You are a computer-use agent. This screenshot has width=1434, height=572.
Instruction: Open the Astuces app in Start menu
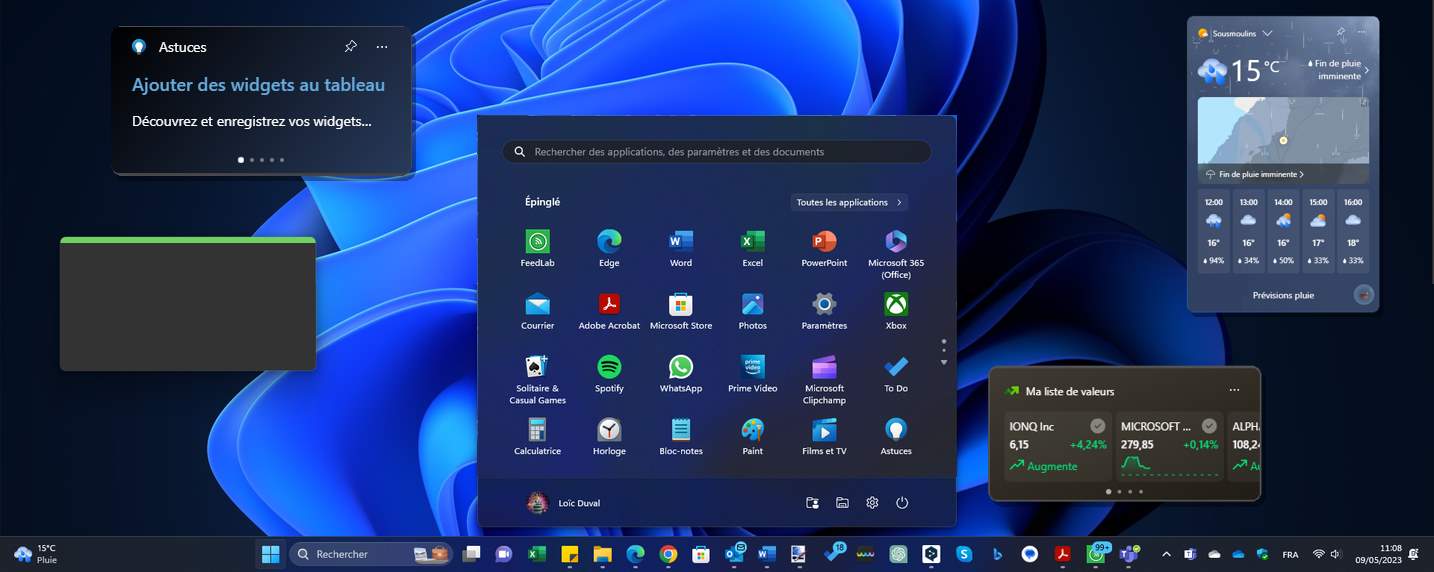tap(896, 437)
